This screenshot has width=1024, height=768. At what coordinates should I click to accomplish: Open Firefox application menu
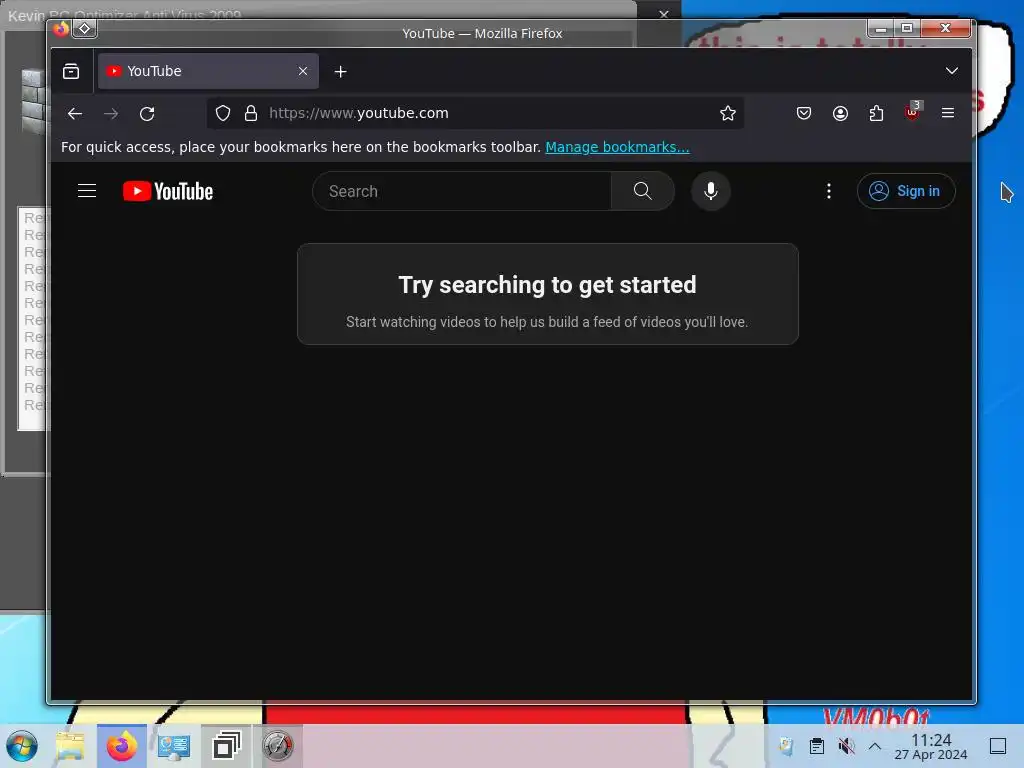coord(948,114)
